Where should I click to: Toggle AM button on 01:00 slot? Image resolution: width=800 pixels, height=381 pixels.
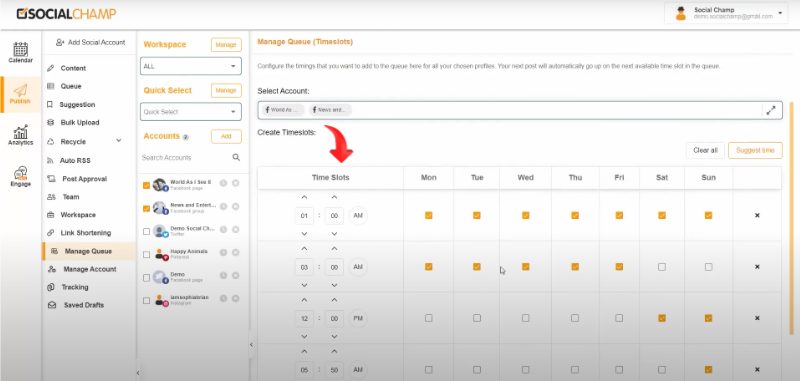[x=358, y=216]
